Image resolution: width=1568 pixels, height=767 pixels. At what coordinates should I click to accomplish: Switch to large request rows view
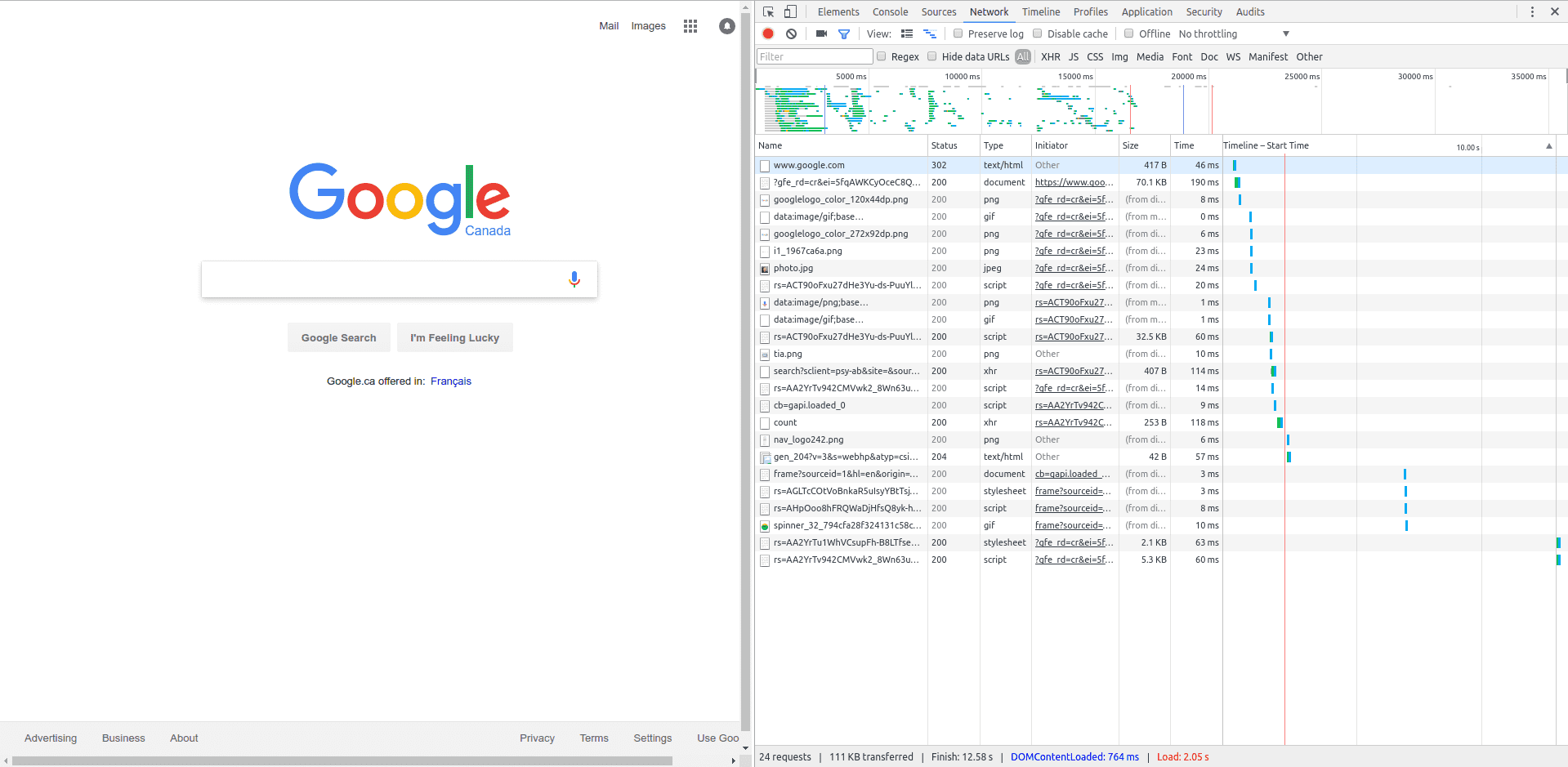tap(907, 33)
